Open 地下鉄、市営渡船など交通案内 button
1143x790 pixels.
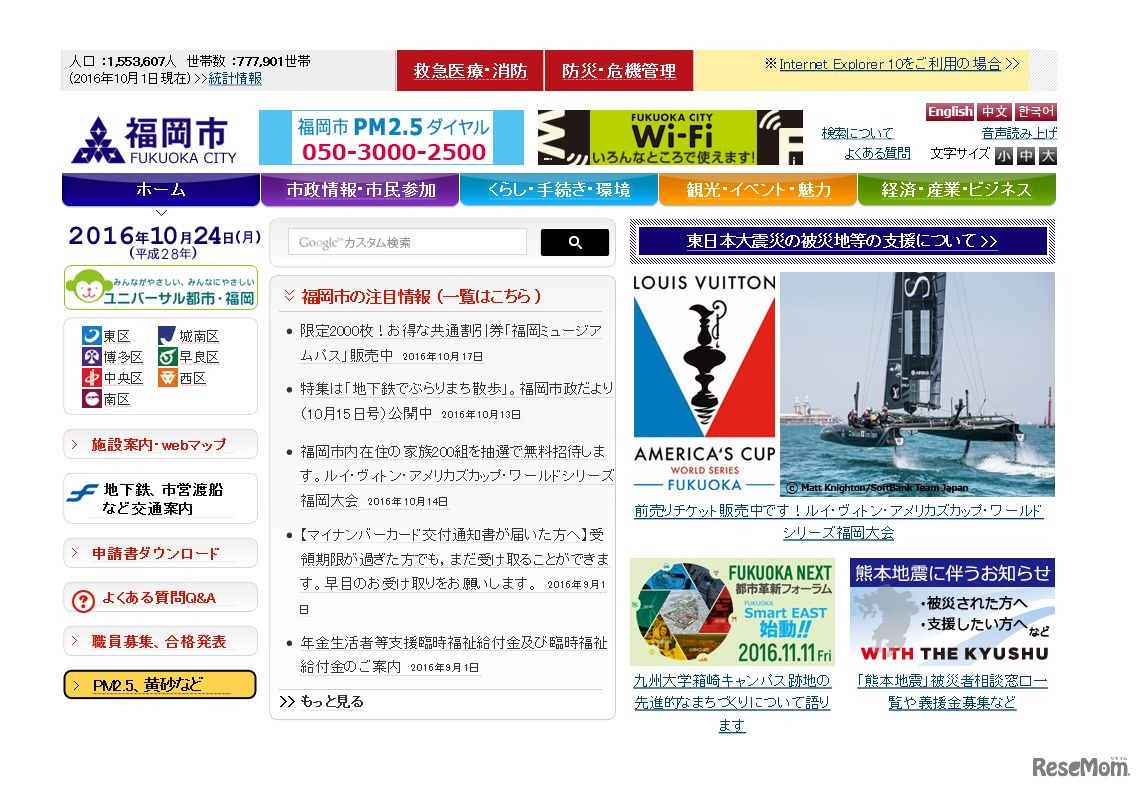click(160, 498)
